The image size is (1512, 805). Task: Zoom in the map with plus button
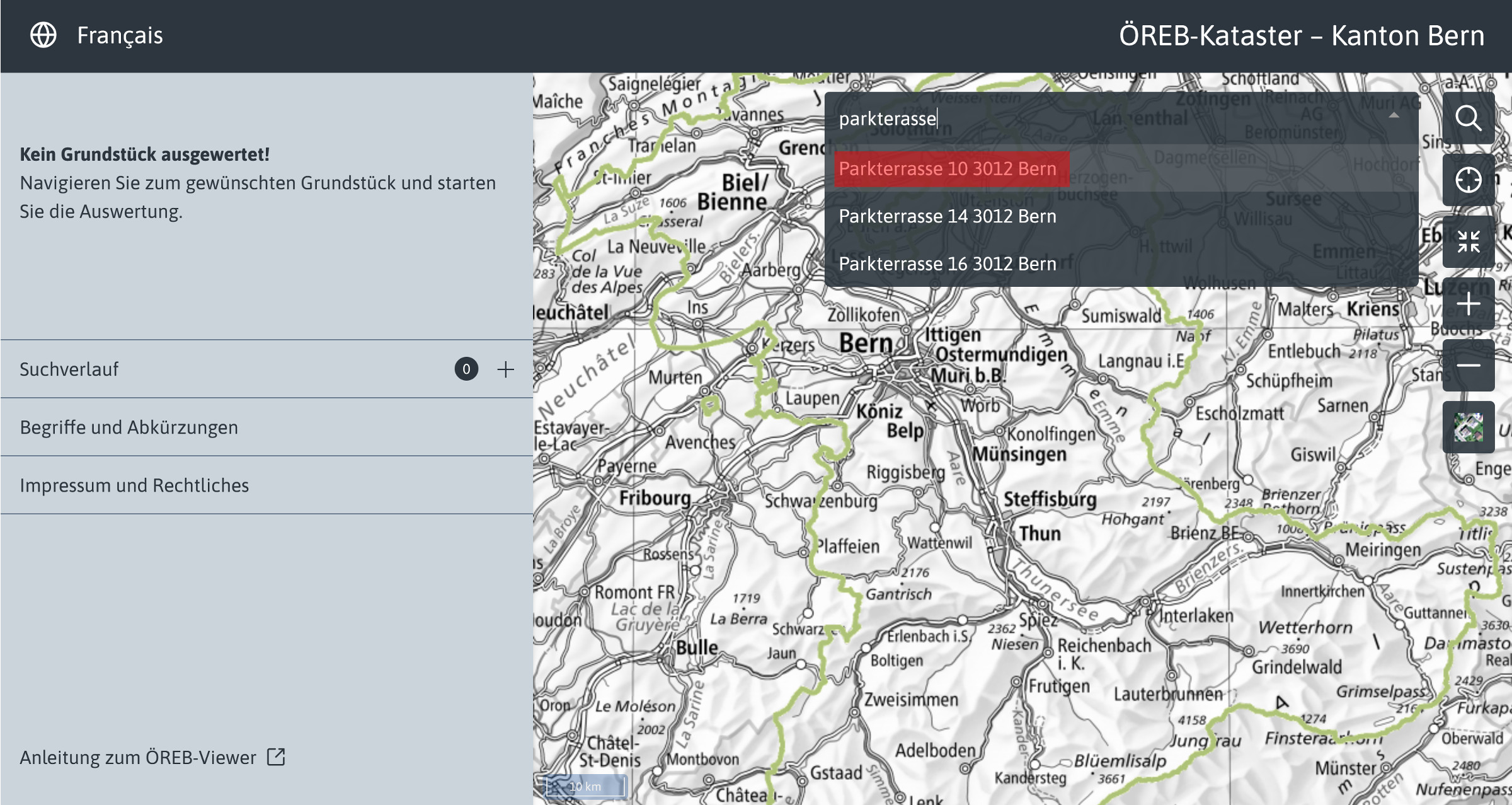click(x=1469, y=304)
